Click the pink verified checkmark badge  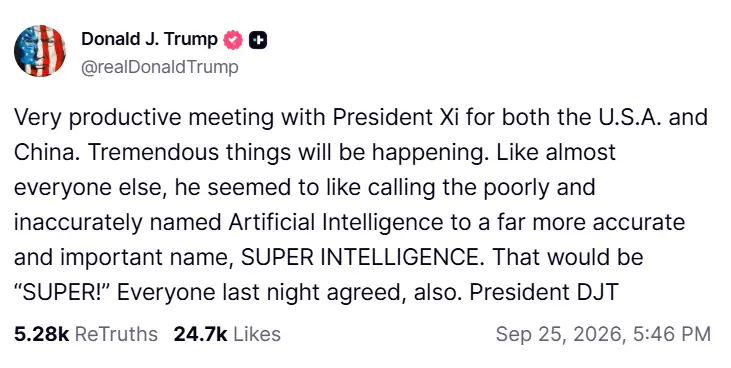233,40
